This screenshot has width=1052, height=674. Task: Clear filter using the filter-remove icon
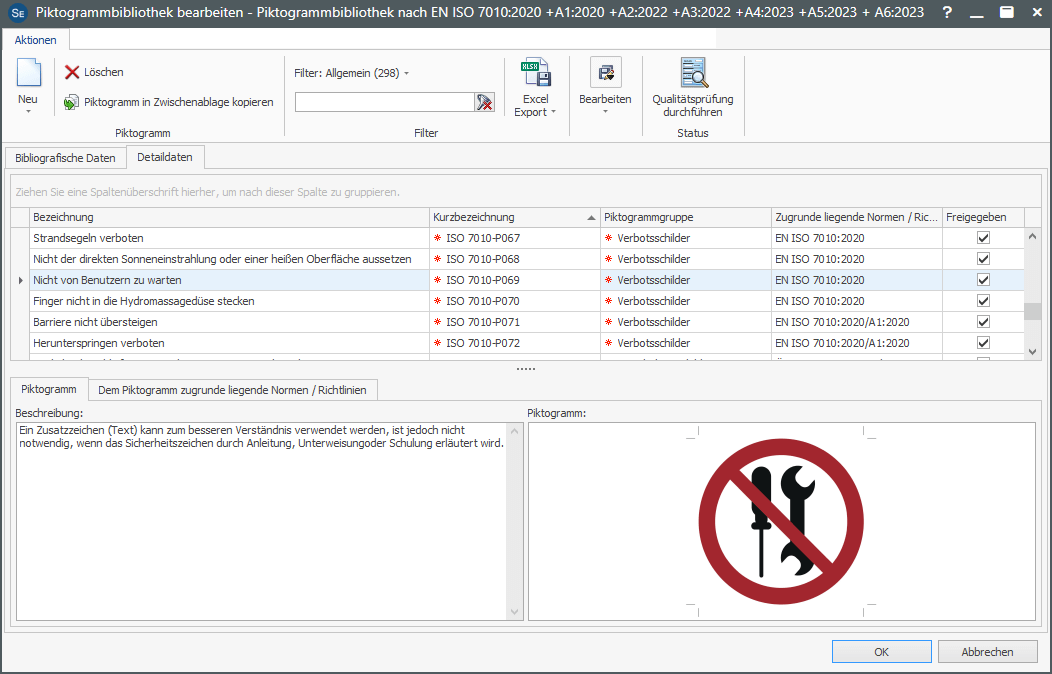pos(485,102)
